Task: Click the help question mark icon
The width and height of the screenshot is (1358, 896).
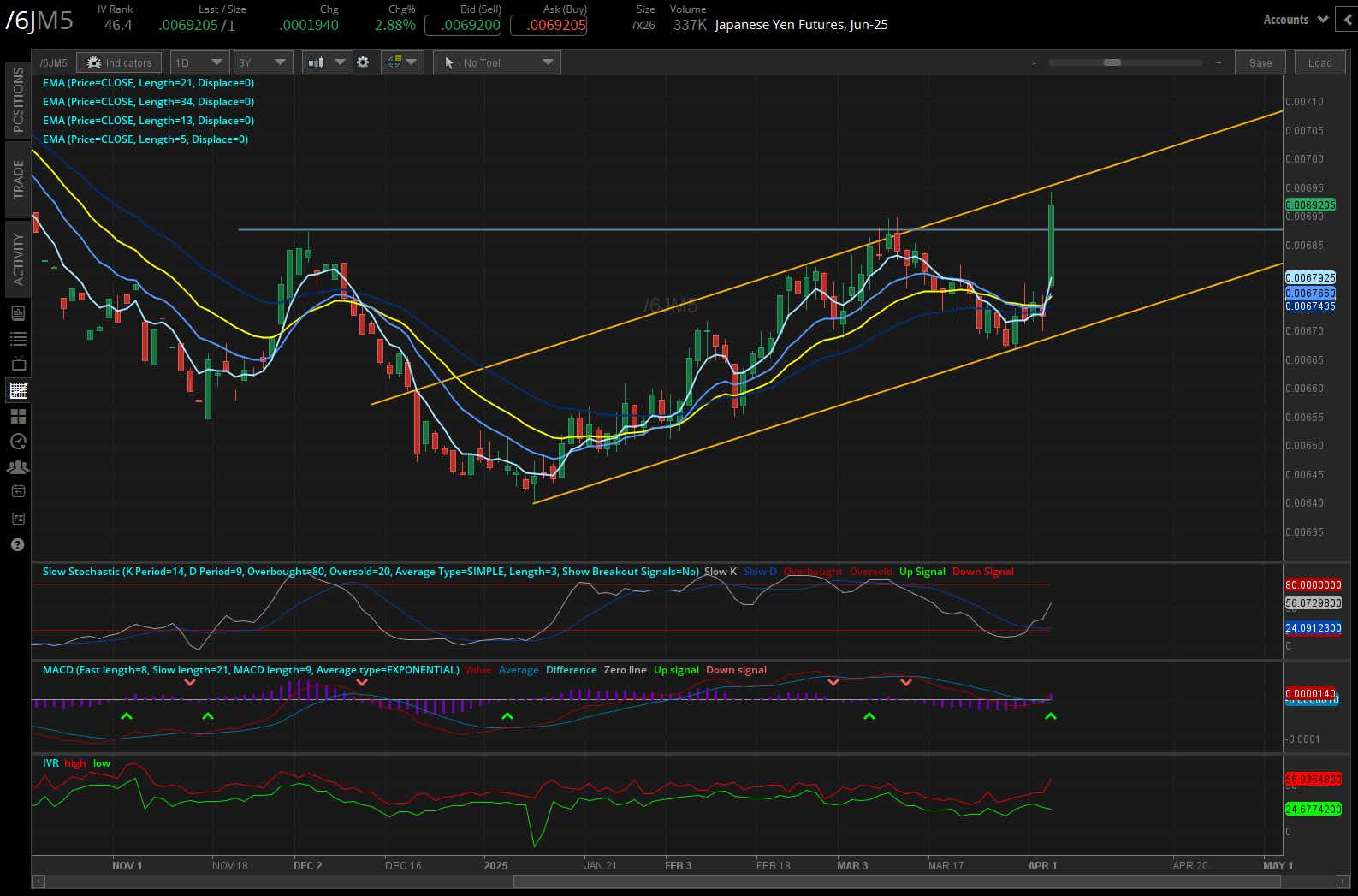Action: coord(18,545)
